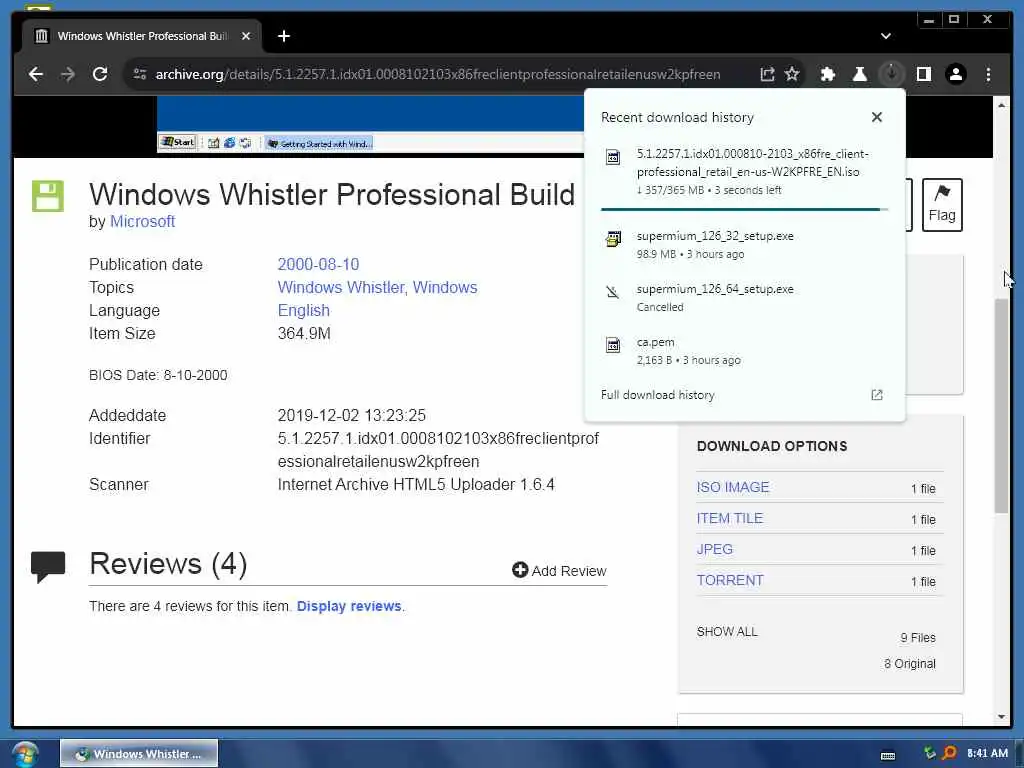Image resolution: width=1024 pixels, height=768 pixels.
Task: Select the Windows Whistler Professional Build tab
Action: (x=142, y=36)
